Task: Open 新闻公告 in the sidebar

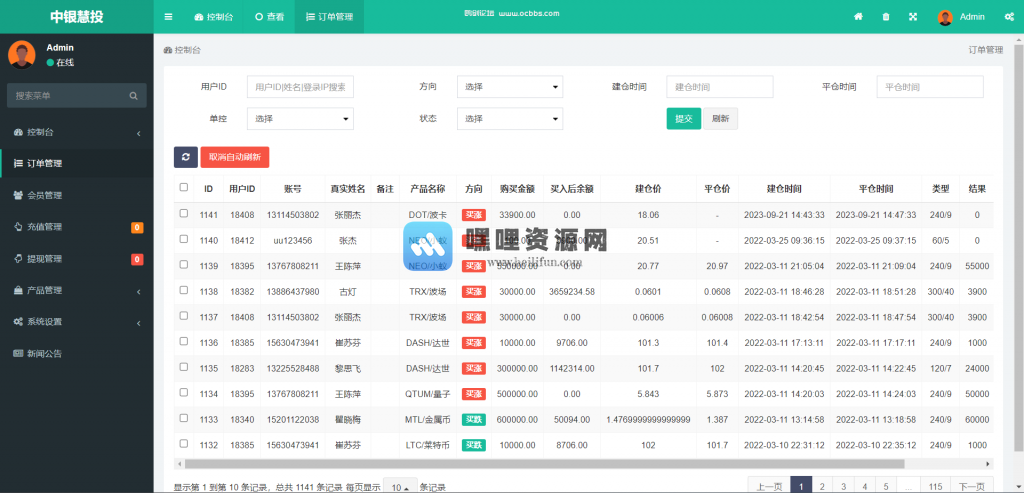Action: [x=76, y=353]
